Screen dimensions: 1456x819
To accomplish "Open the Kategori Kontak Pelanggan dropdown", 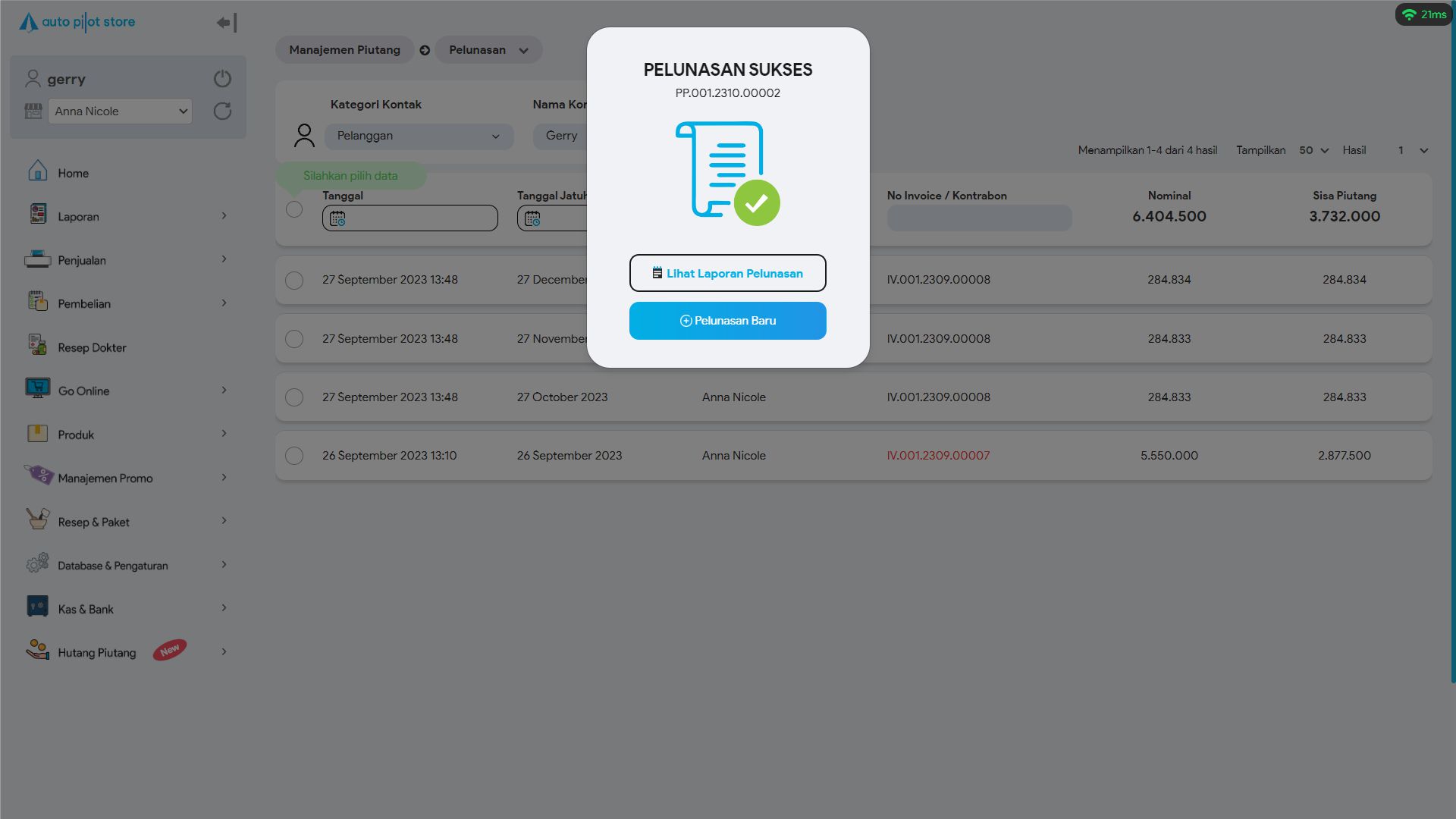I will [x=419, y=136].
